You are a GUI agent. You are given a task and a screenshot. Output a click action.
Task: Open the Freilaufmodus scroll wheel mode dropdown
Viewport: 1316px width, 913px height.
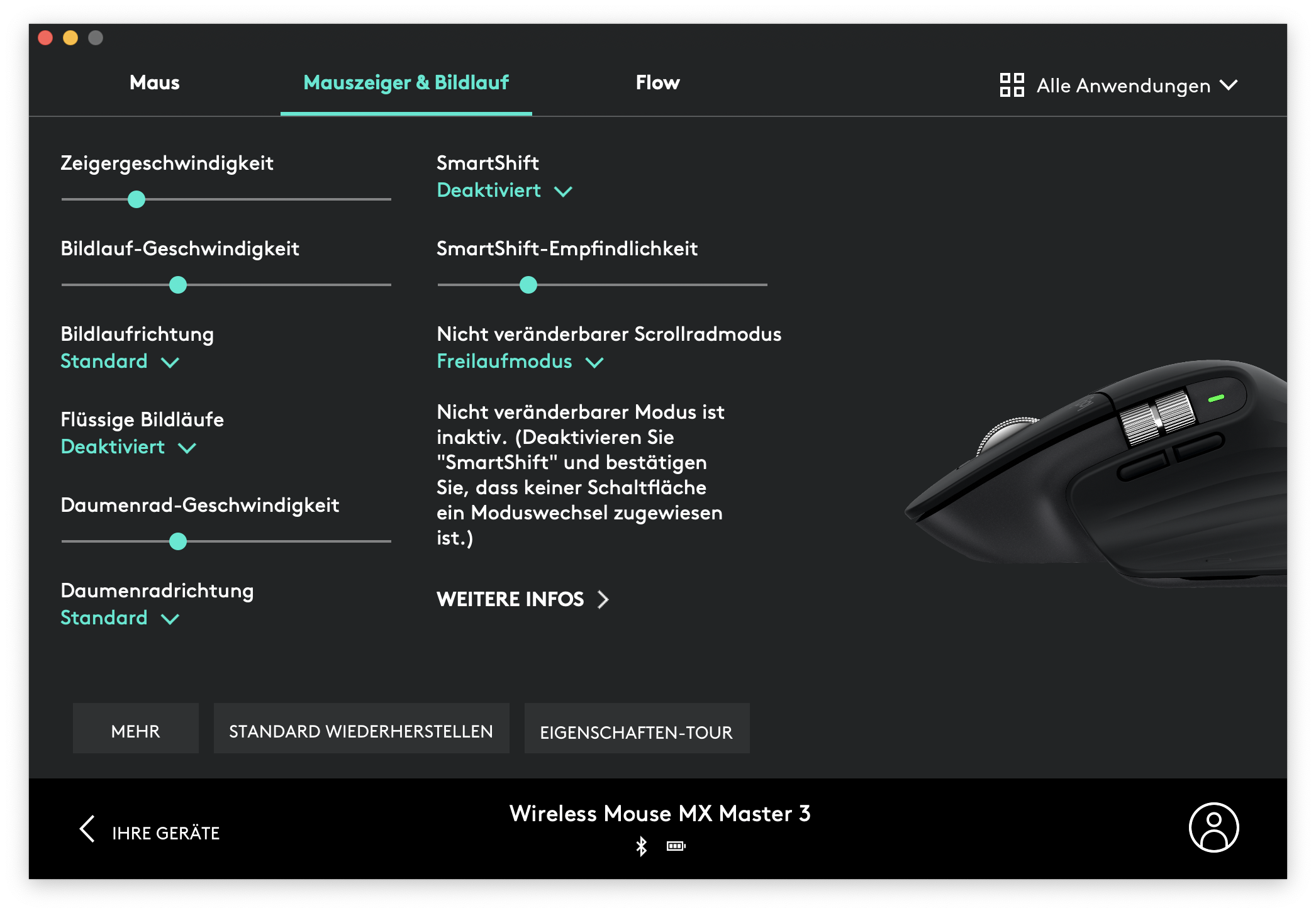pyautogui.click(x=520, y=362)
